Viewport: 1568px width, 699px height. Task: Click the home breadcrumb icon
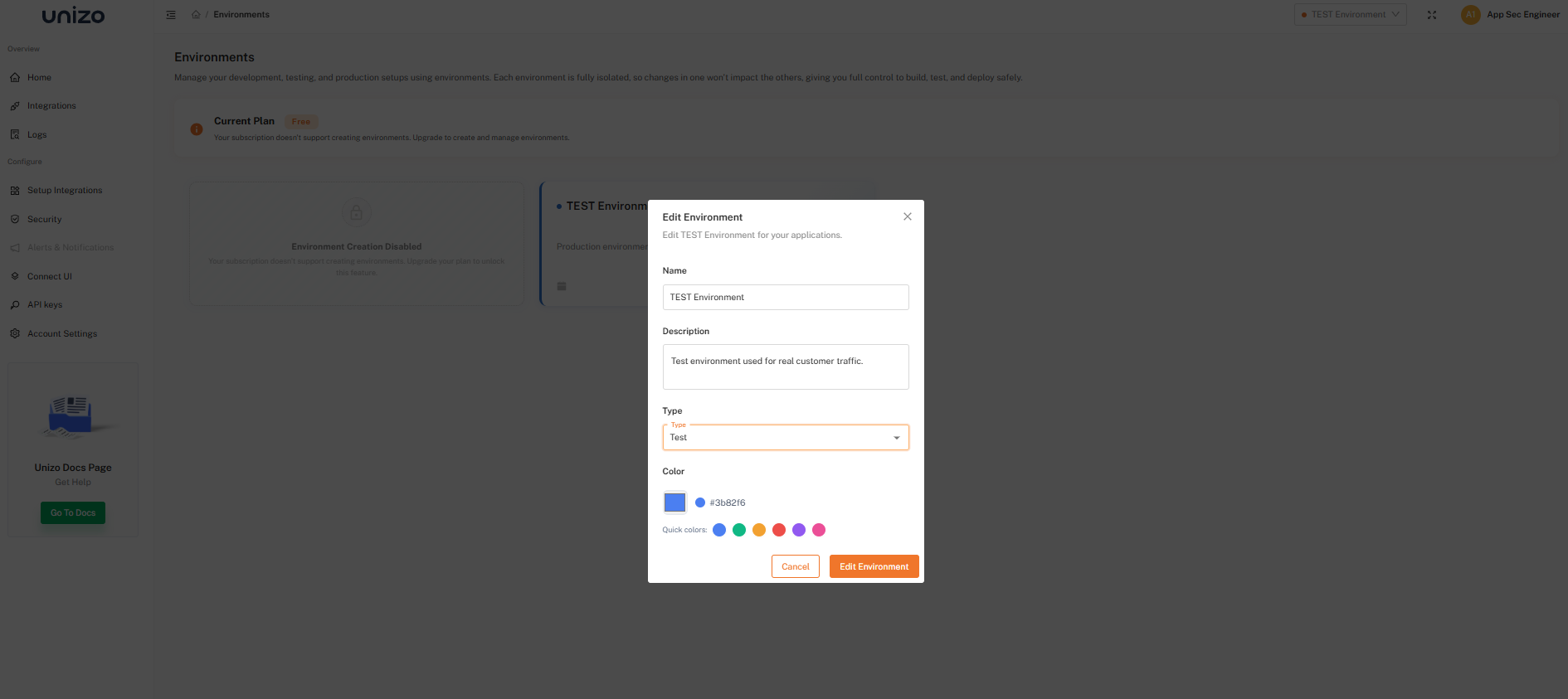click(x=196, y=15)
